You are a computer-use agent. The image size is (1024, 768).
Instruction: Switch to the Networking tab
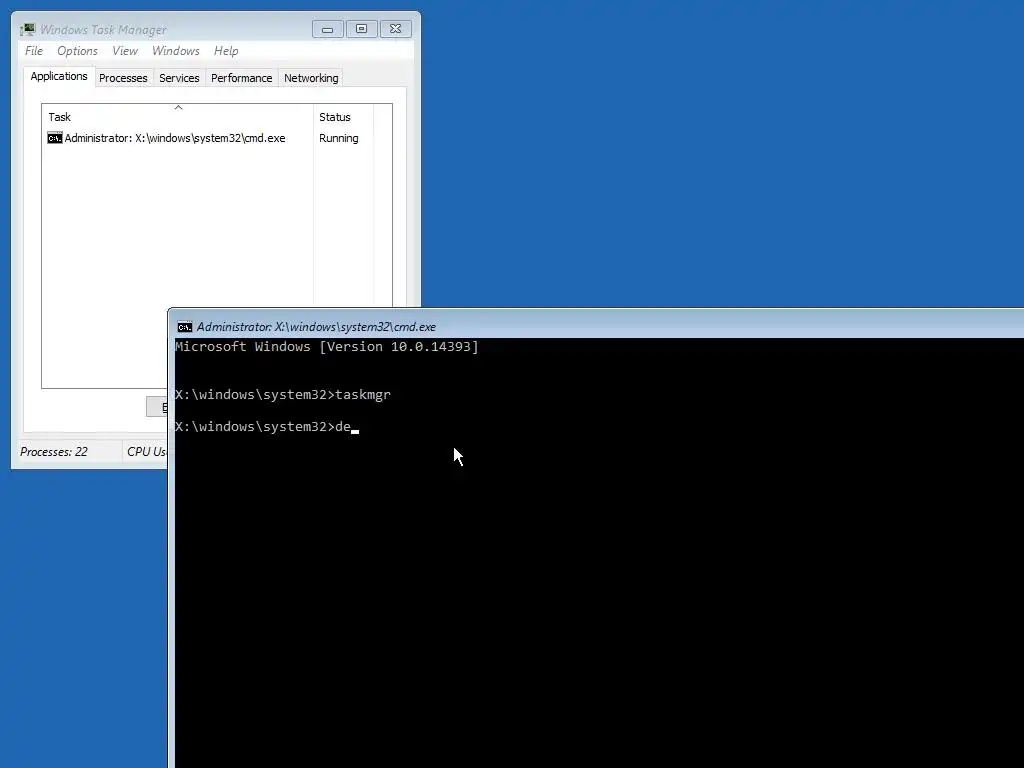tap(311, 78)
